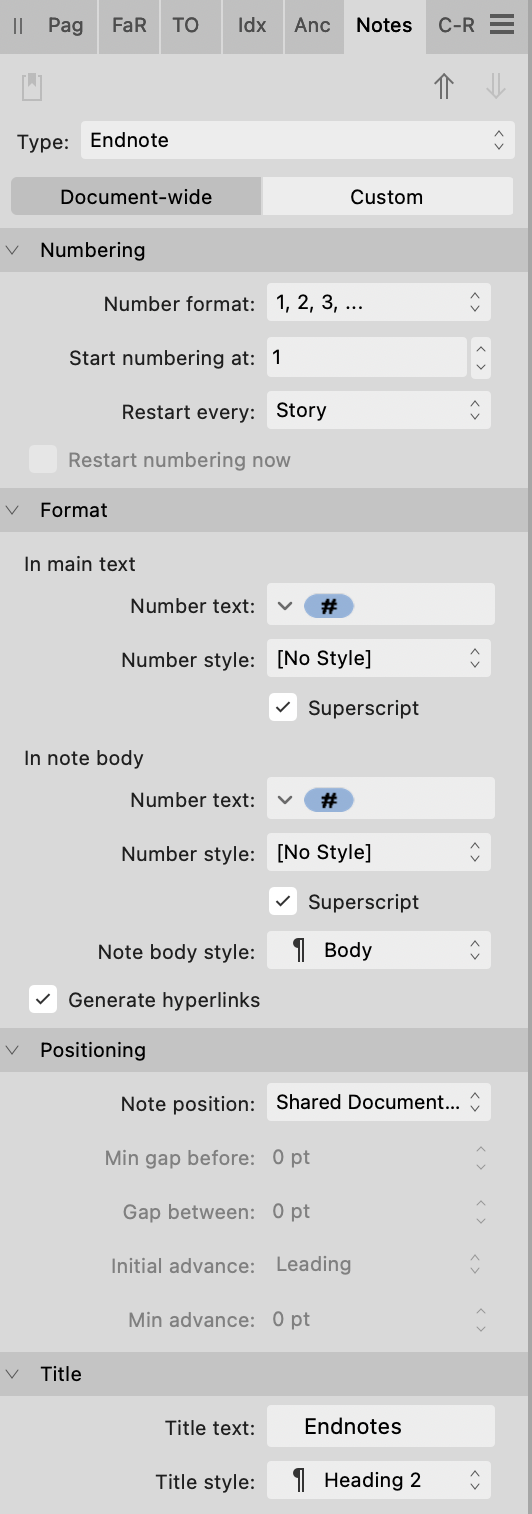Image resolution: width=532 pixels, height=1514 pixels.
Task: Open the panel hamburger menu
Action: pos(502,25)
